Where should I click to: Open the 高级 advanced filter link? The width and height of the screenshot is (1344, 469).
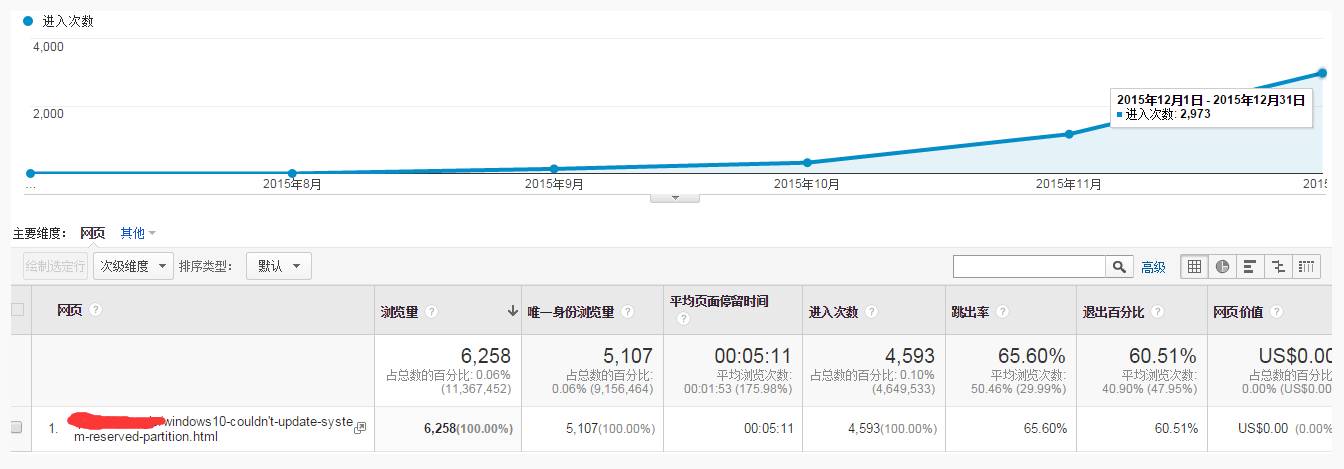click(x=1153, y=267)
